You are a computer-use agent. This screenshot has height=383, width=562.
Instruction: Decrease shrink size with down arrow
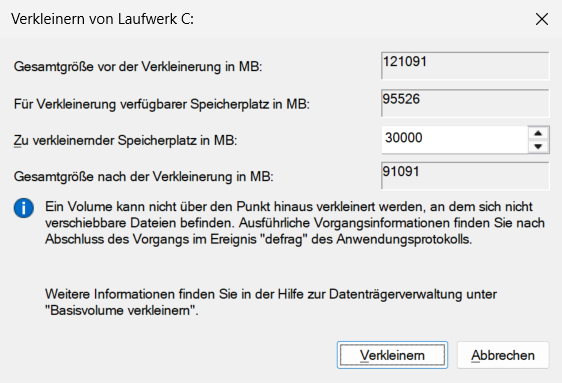click(538, 147)
